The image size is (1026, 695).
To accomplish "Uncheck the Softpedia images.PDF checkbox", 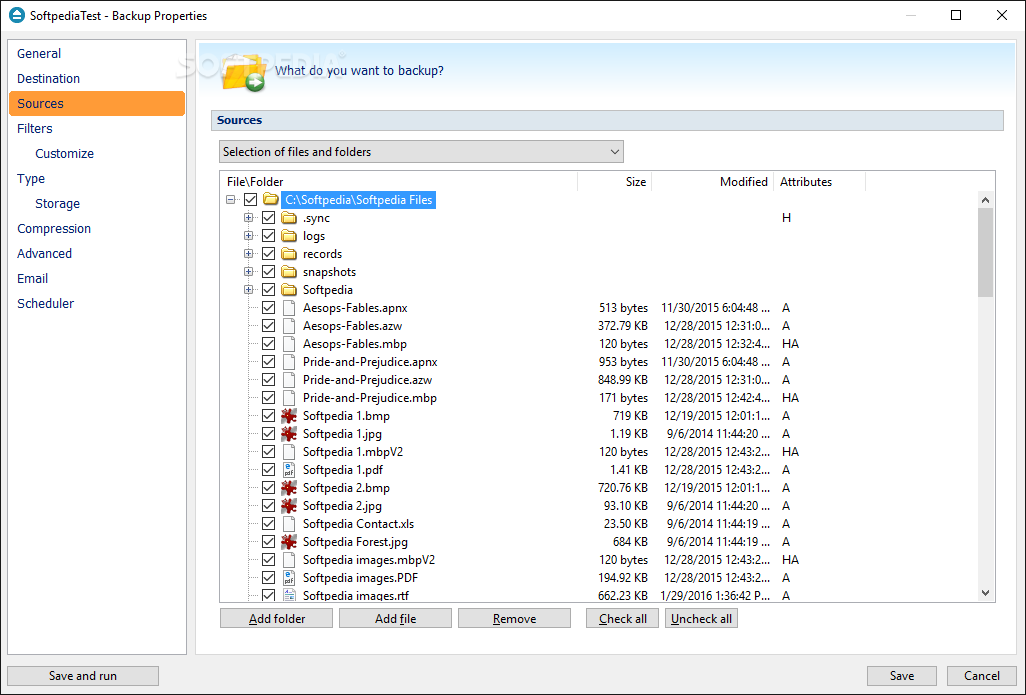I will [x=268, y=578].
